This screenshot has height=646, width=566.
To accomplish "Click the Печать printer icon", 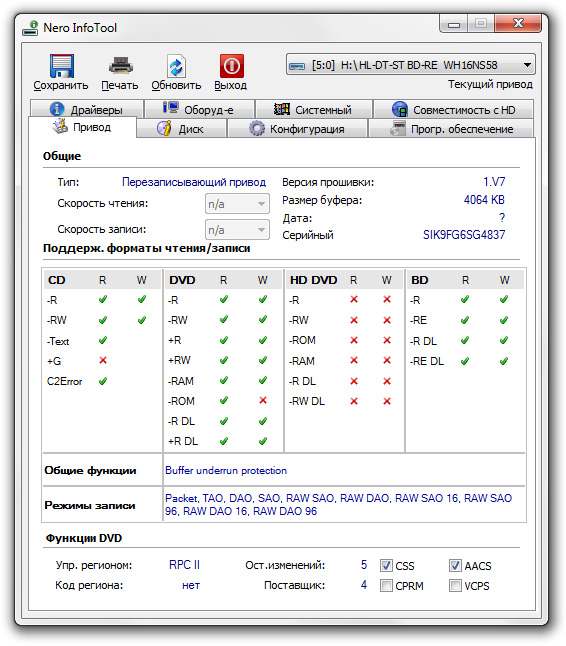I will [120, 66].
